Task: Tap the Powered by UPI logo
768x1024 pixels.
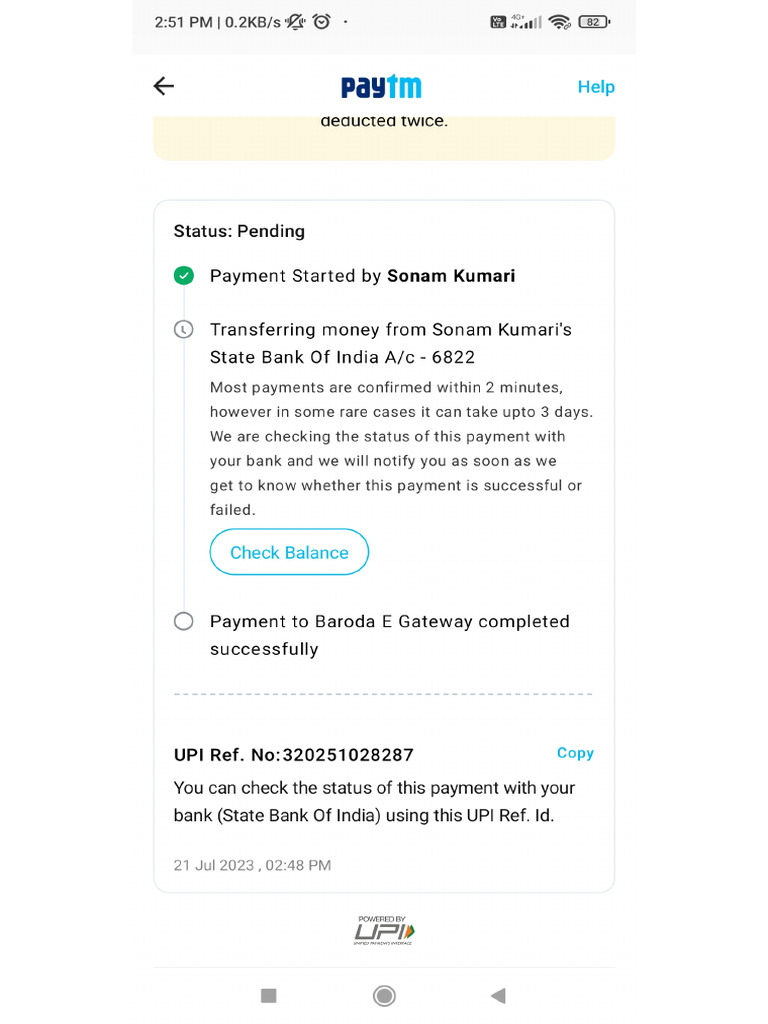Action: click(384, 930)
